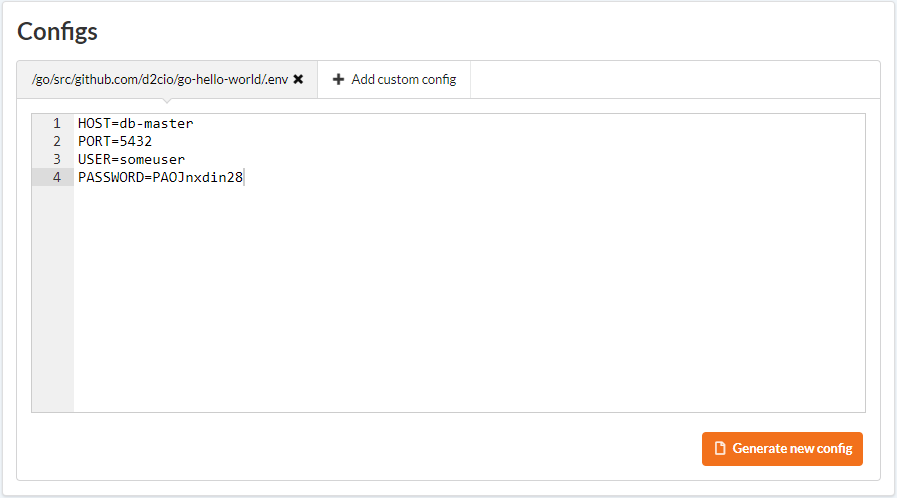Click Generate new config button
Image resolution: width=897 pixels, height=498 pixels.
pos(782,449)
